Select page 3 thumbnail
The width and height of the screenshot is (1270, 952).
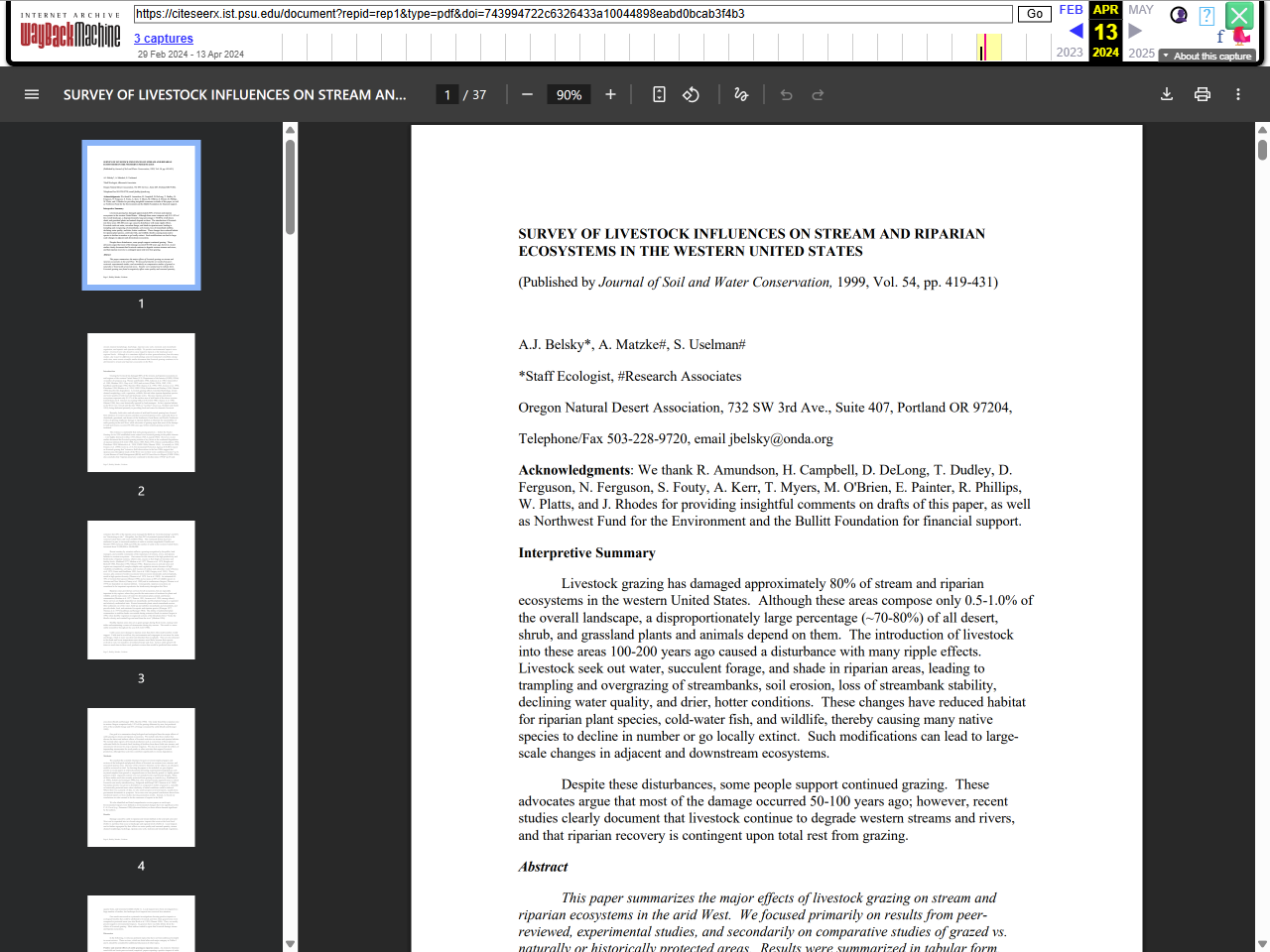click(x=141, y=589)
